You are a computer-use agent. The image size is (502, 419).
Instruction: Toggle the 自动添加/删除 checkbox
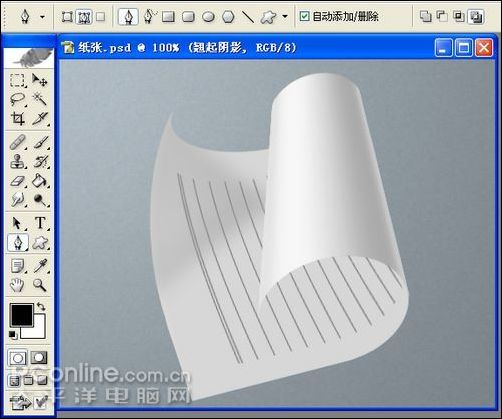coord(304,16)
